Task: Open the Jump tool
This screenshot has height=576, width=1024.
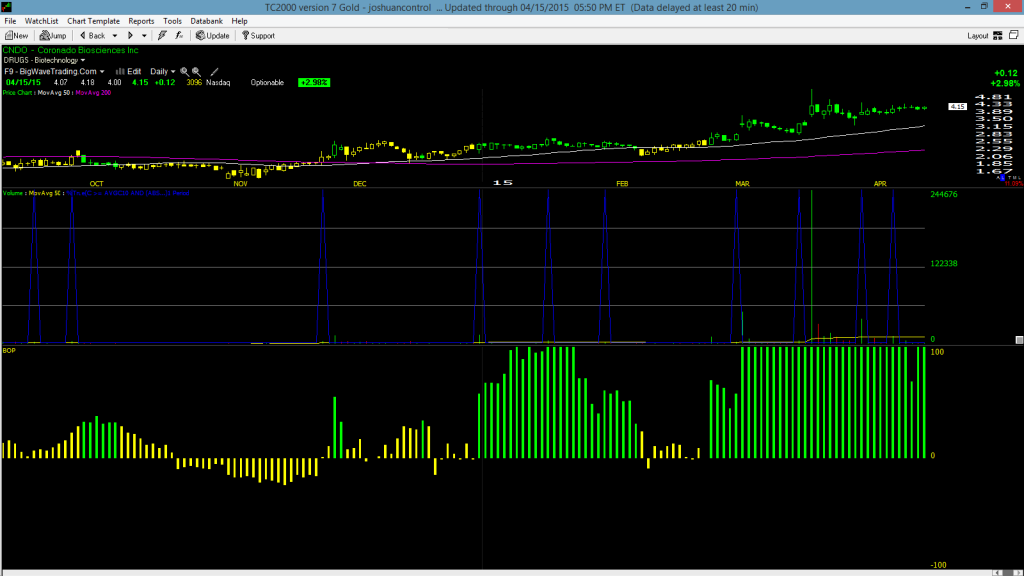Action: pyautogui.click(x=54, y=36)
